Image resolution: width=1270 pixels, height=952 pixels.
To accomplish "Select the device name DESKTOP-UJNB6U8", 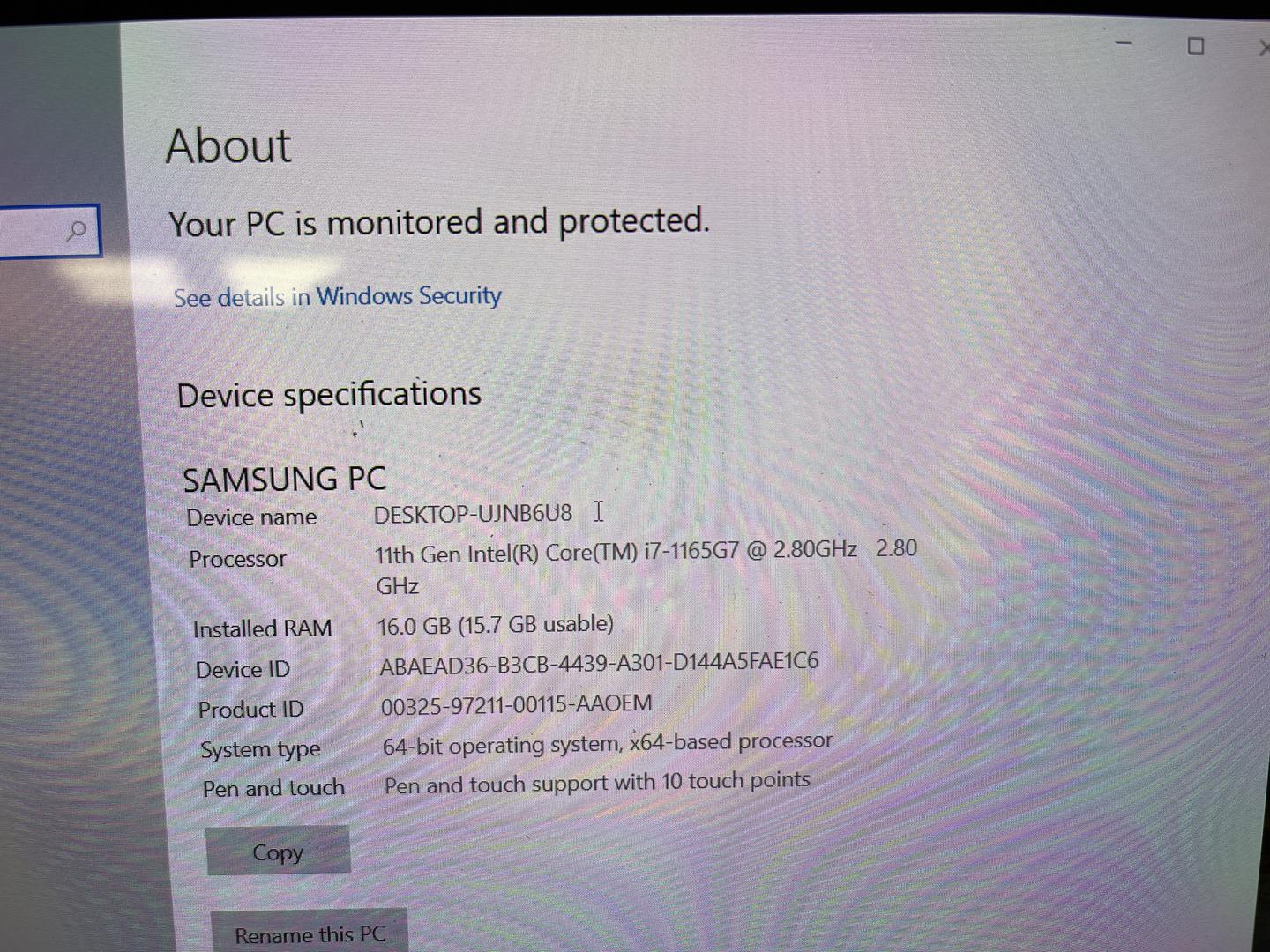I will [x=473, y=514].
